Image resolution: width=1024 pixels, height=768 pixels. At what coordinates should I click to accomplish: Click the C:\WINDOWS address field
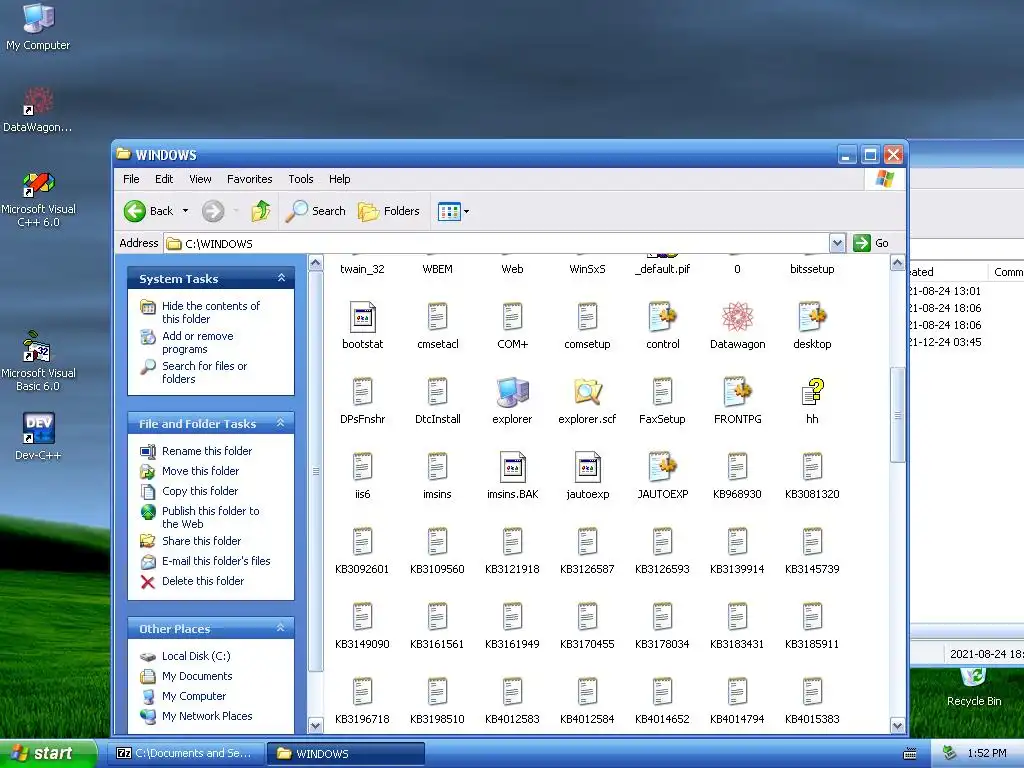coord(496,244)
